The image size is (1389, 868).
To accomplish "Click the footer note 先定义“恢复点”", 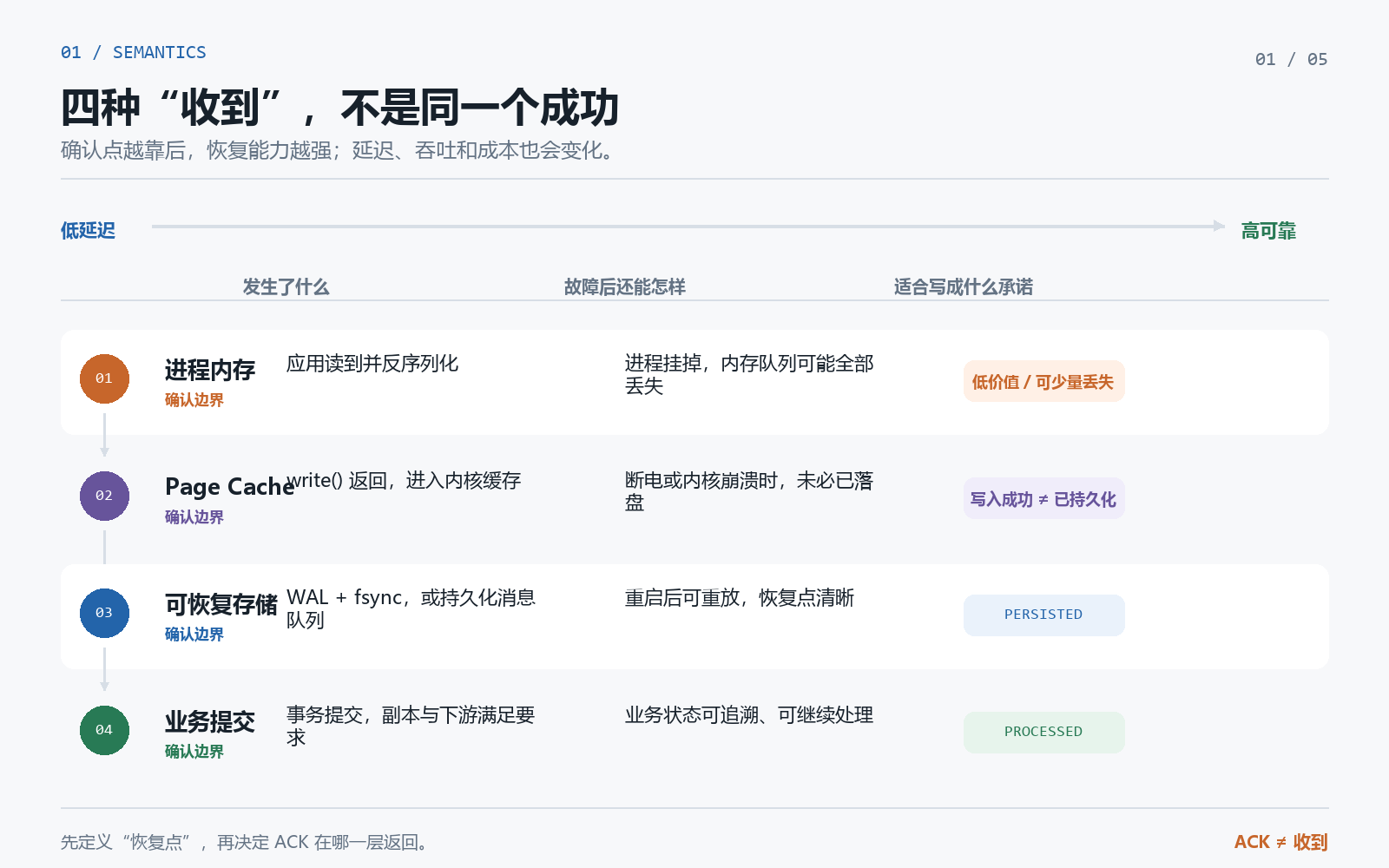I will pos(247,842).
